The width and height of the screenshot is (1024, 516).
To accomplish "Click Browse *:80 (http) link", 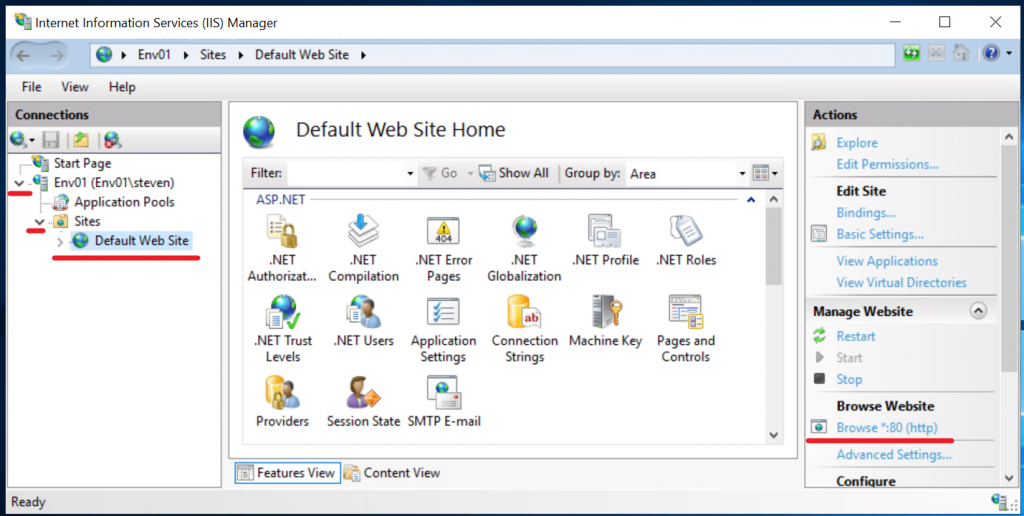I will pos(887,427).
